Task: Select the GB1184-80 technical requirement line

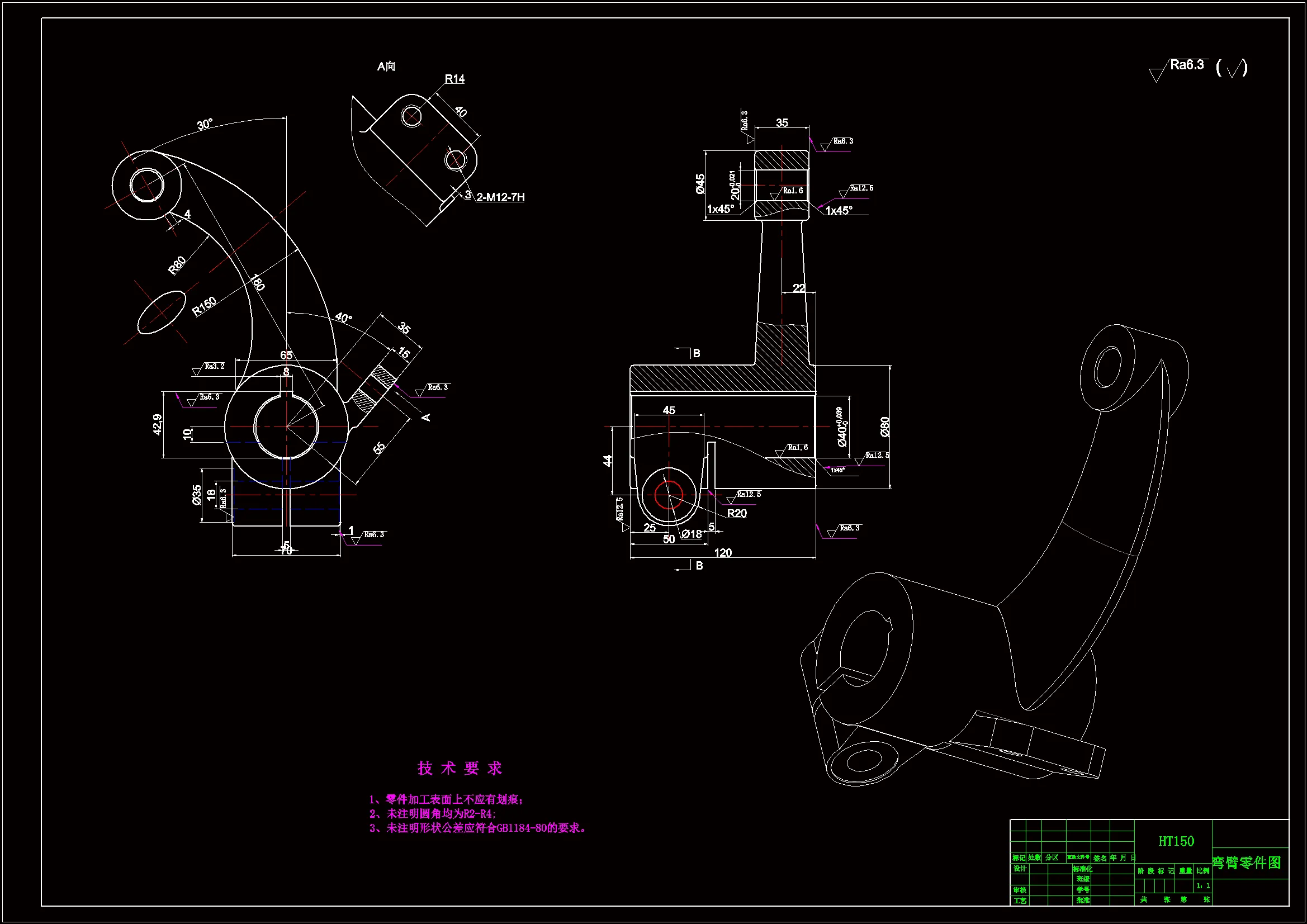Action: click(478, 828)
